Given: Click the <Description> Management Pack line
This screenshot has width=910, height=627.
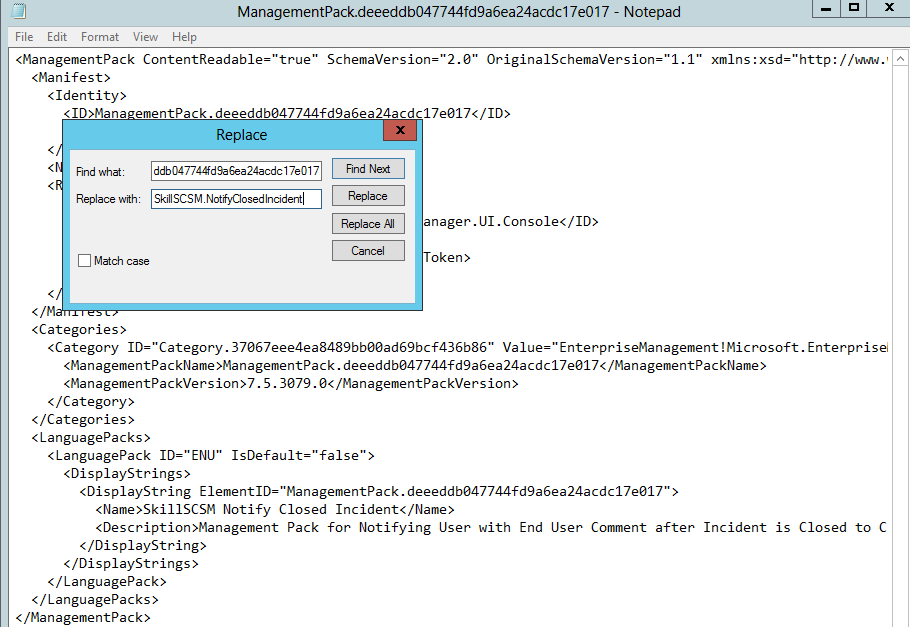Looking at the screenshot, I should pos(491,527).
